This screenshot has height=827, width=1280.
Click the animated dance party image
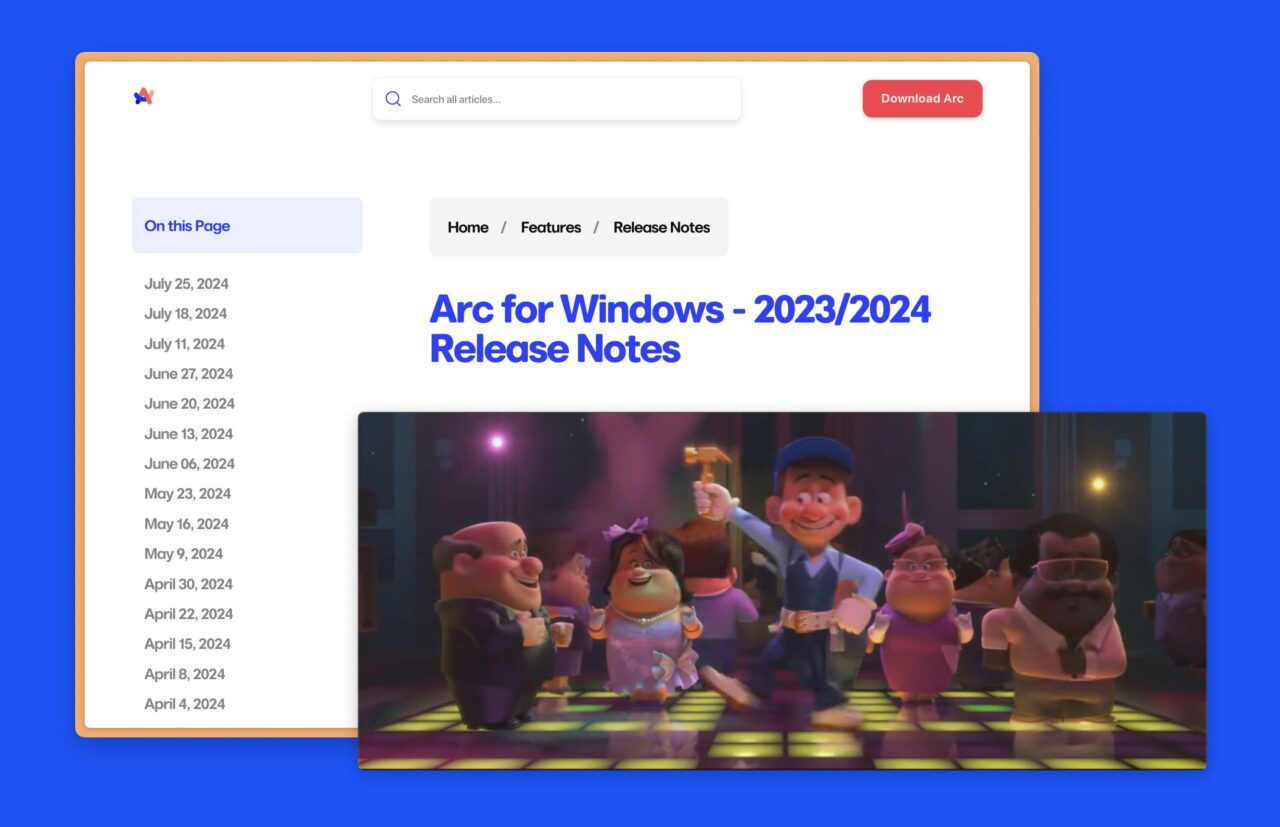781,590
